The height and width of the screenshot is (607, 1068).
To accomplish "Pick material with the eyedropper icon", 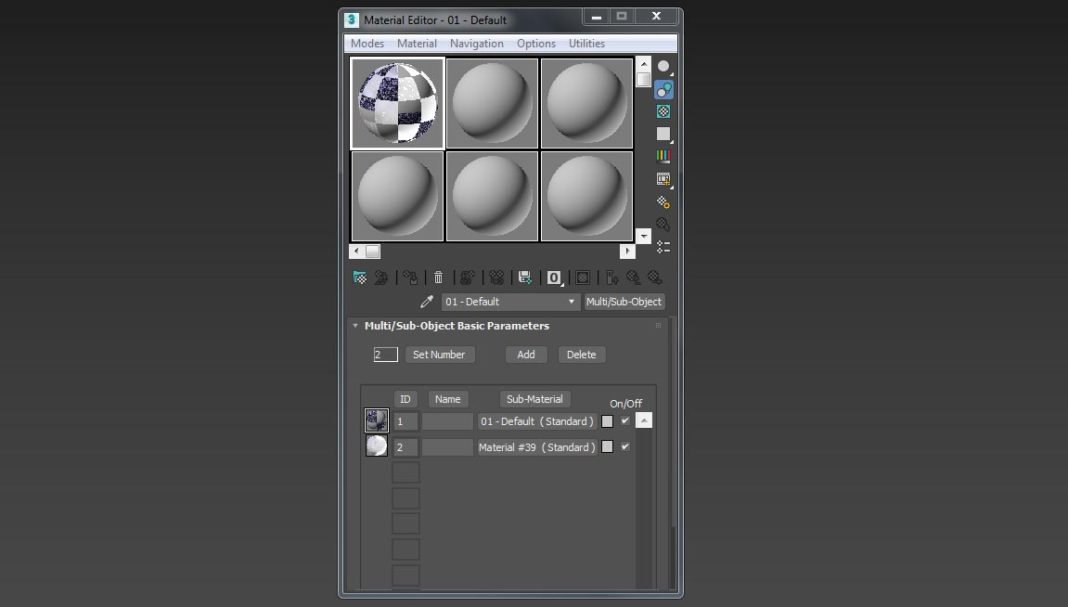I will [x=427, y=301].
